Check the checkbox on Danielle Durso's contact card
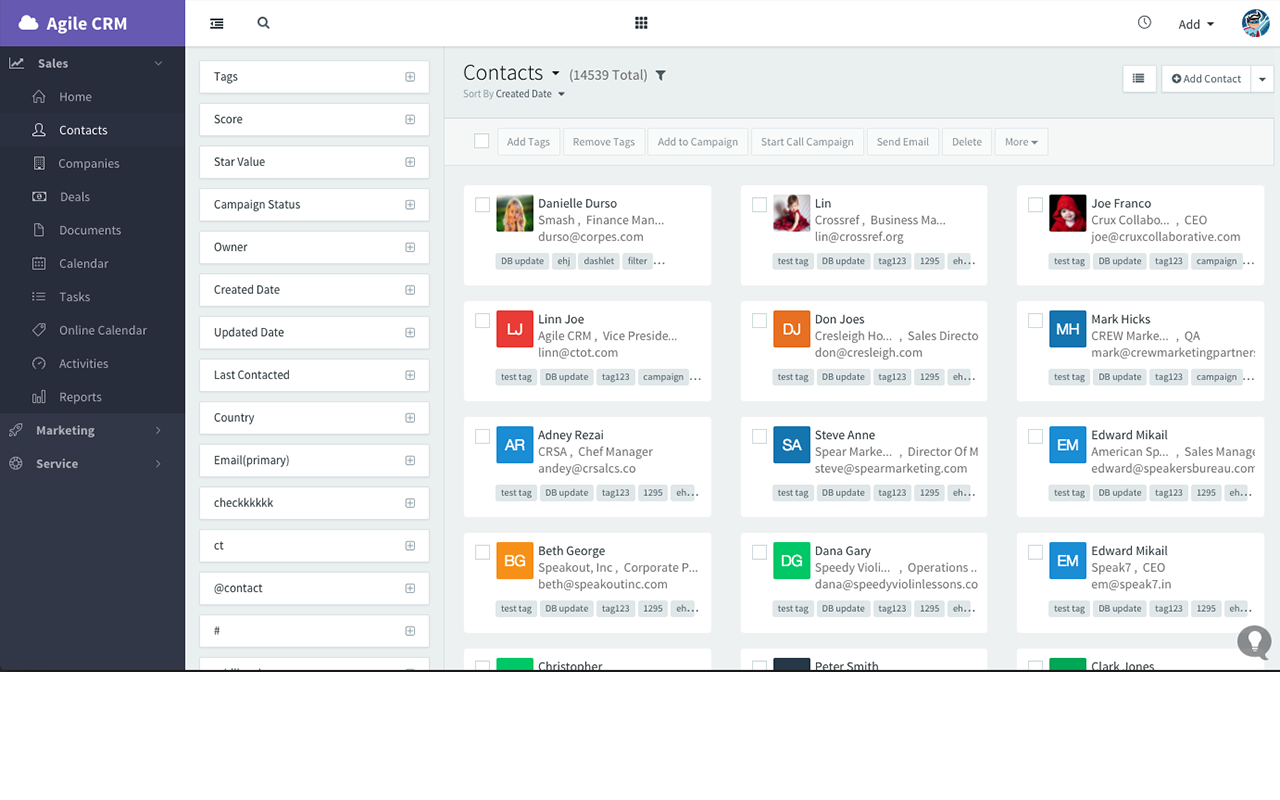 pyautogui.click(x=482, y=203)
